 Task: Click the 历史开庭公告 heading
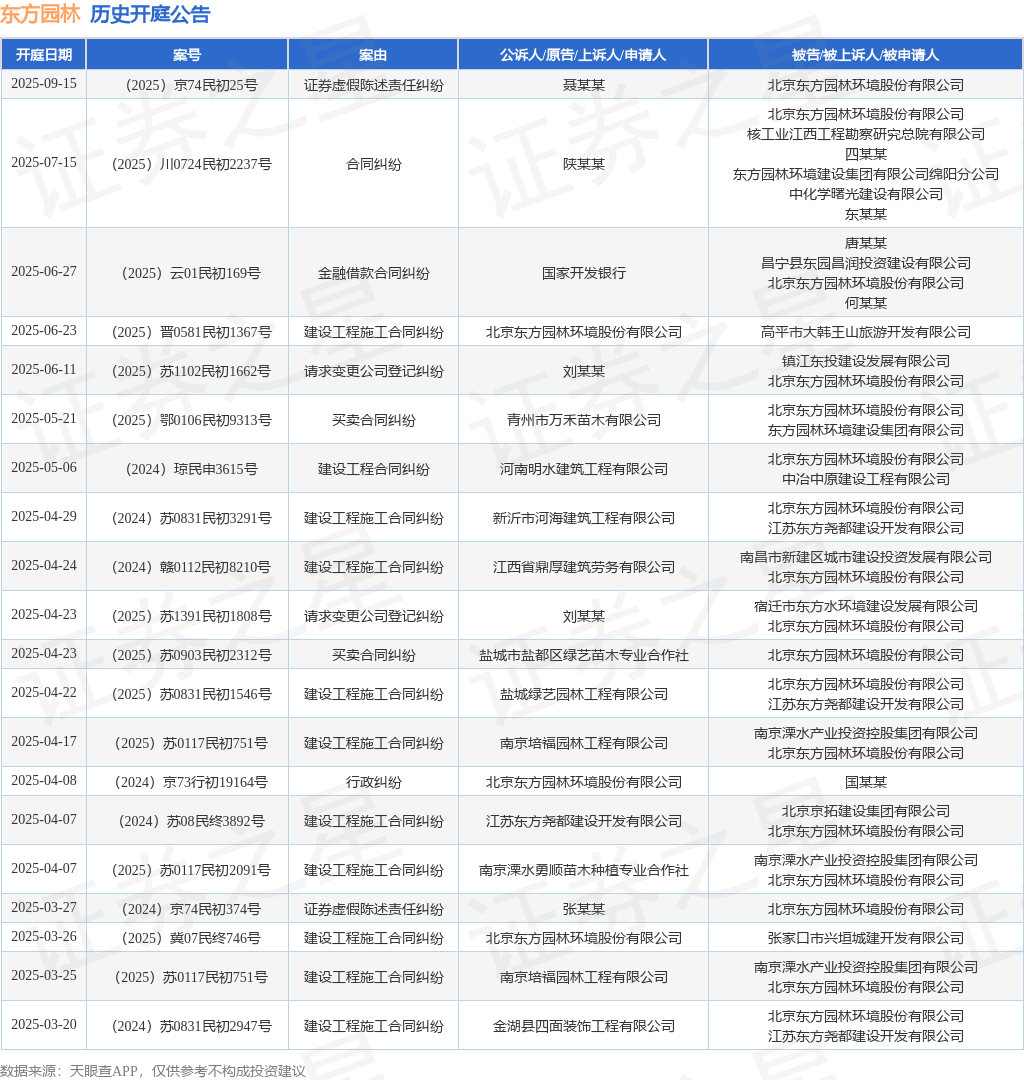point(150,14)
